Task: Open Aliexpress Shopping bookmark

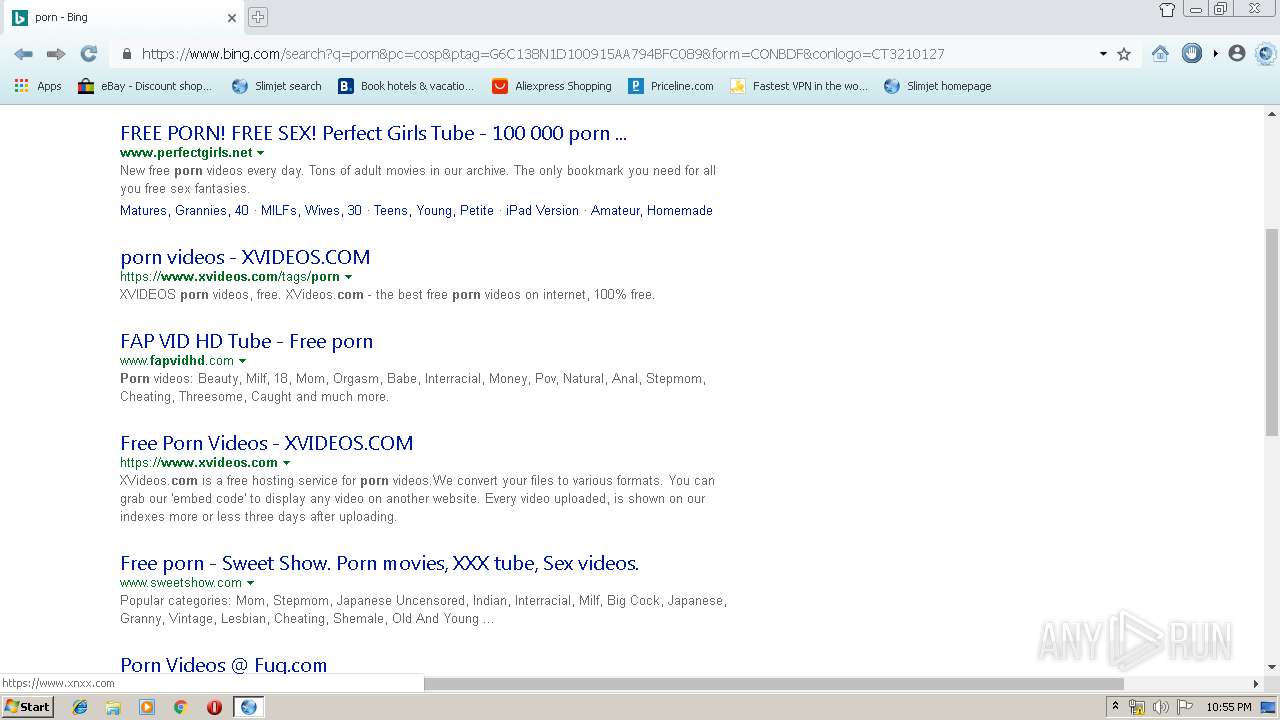Action: tap(552, 86)
